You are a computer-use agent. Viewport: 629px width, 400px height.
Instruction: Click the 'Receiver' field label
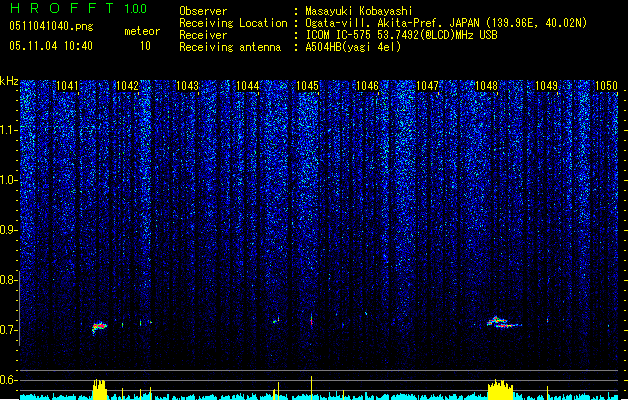[x=203, y=35]
